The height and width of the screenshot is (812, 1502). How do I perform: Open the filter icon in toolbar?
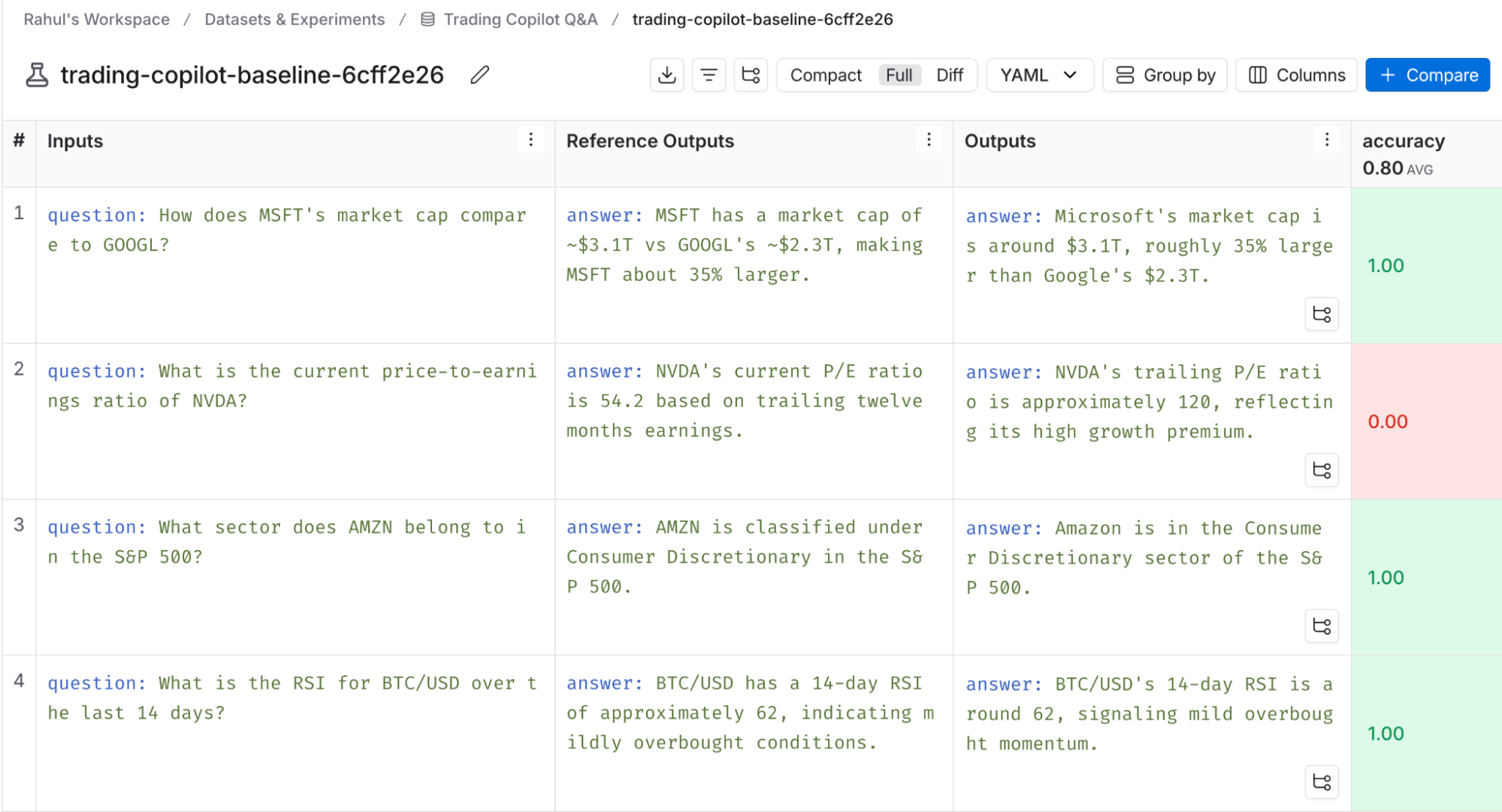coord(709,75)
